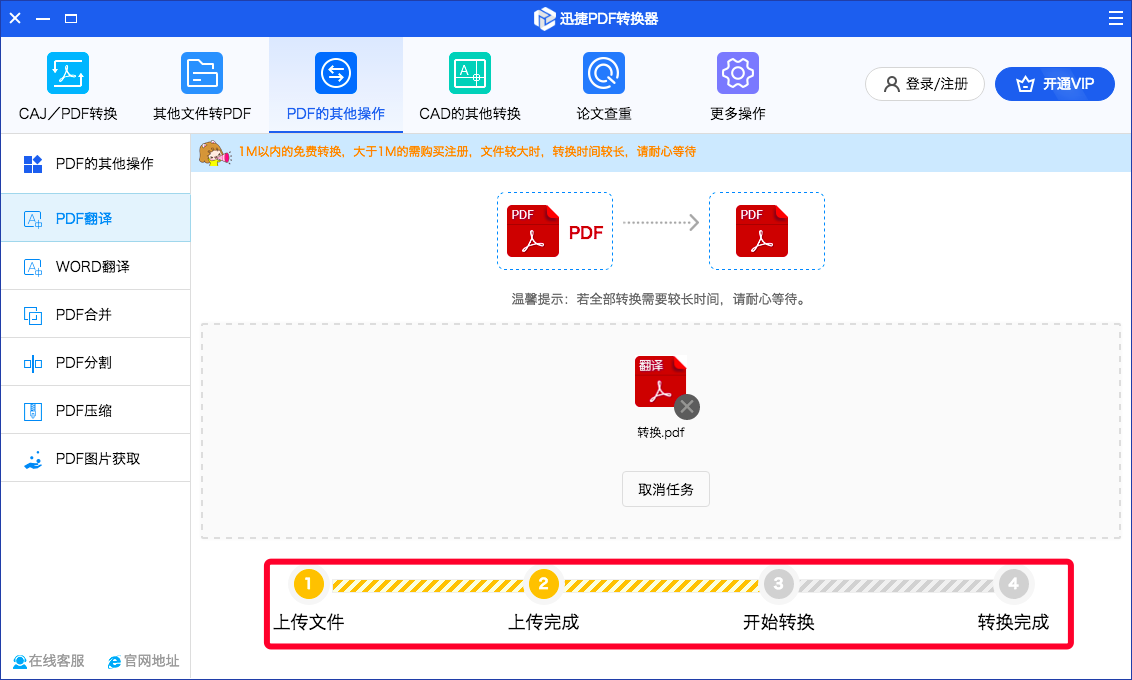
Task: Click the WORD翻译 sidebar icon
Action: 32,267
